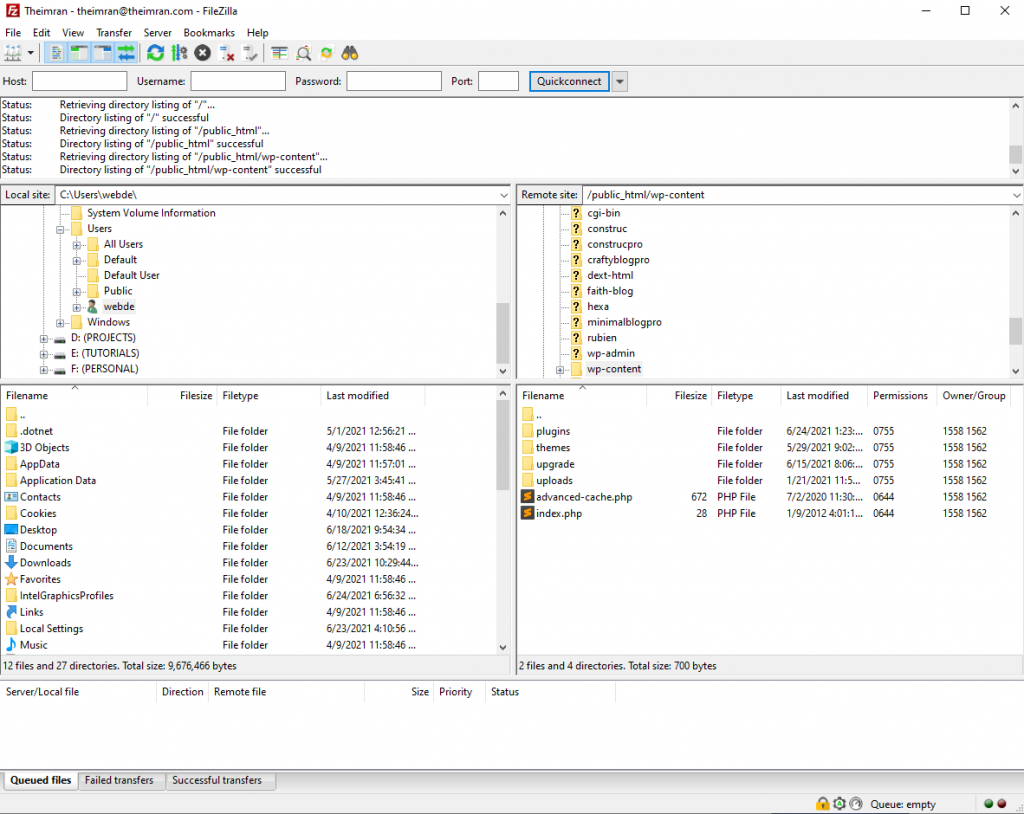
Task: Click the Disconnect from server icon
Action: coord(227,53)
